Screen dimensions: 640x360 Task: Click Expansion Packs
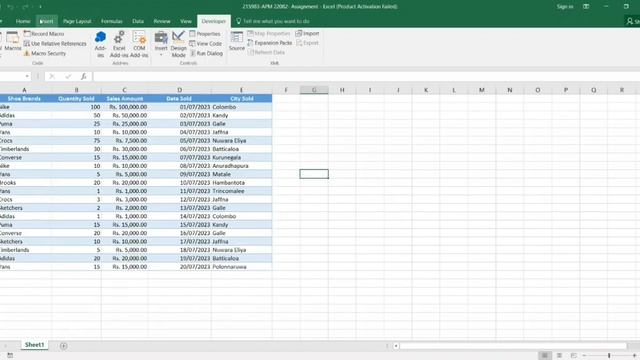tap(270, 43)
